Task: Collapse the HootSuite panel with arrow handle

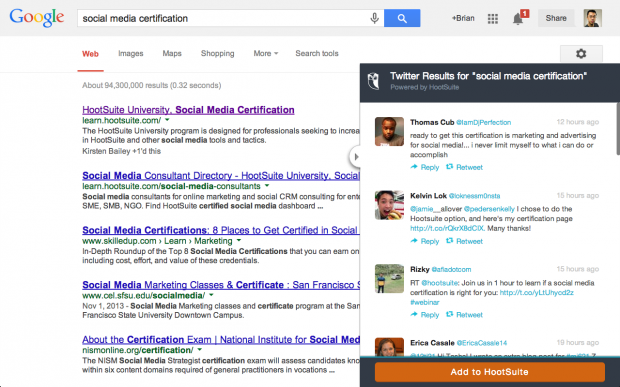Action: coord(355,157)
